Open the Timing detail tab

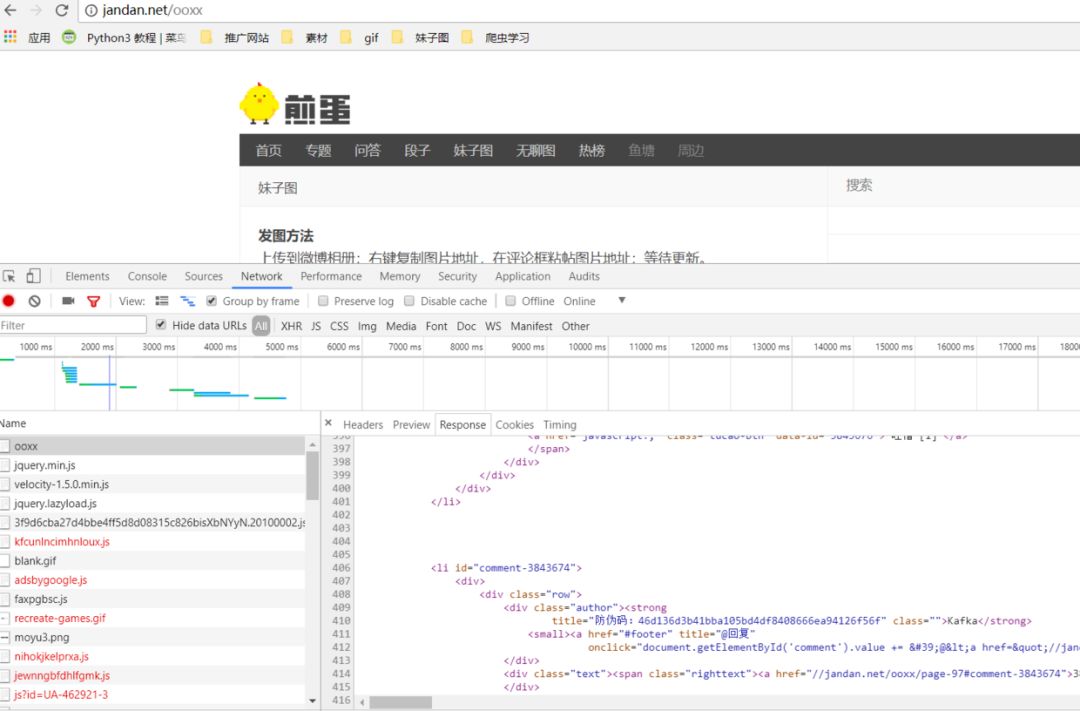tap(560, 425)
